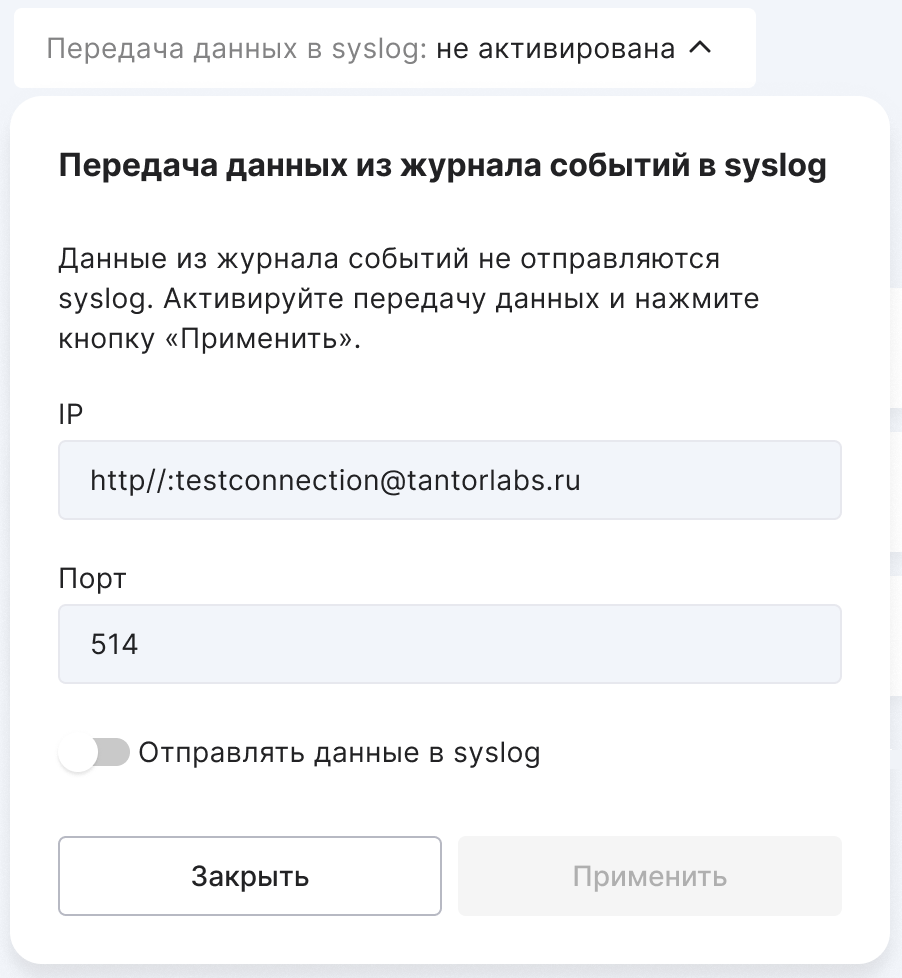Enable the «Отправлять данные в syslog» switch

click(x=95, y=753)
